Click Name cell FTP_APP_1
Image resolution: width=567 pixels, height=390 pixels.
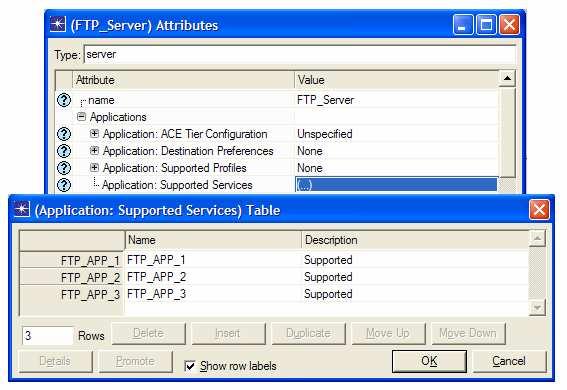(213, 260)
